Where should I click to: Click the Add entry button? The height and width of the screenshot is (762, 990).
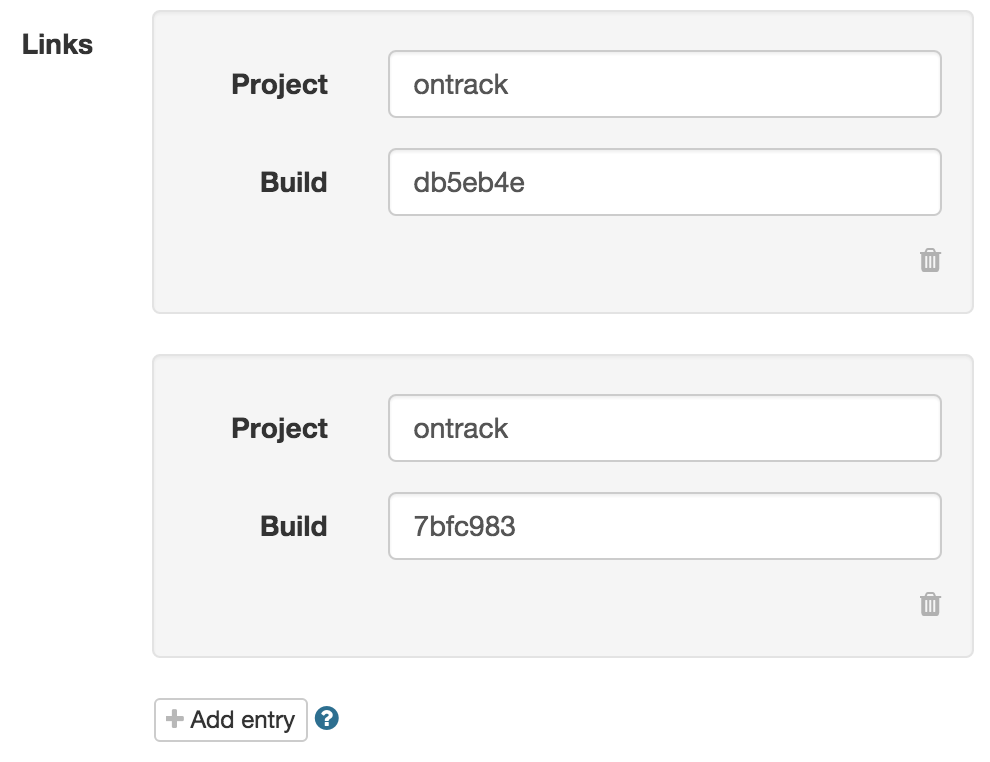[231, 720]
